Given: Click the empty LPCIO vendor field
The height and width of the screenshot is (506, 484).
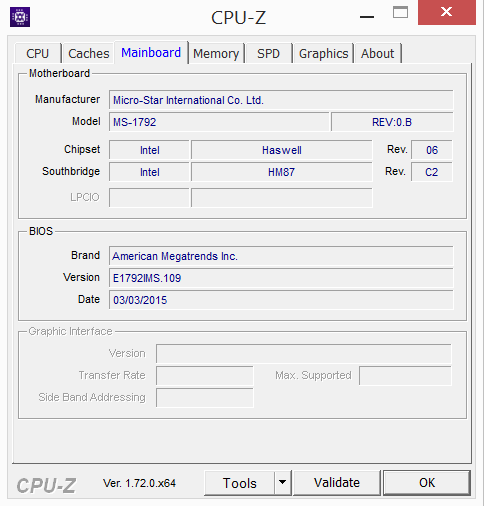Looking at the screenshot, I should pos(149,197).
